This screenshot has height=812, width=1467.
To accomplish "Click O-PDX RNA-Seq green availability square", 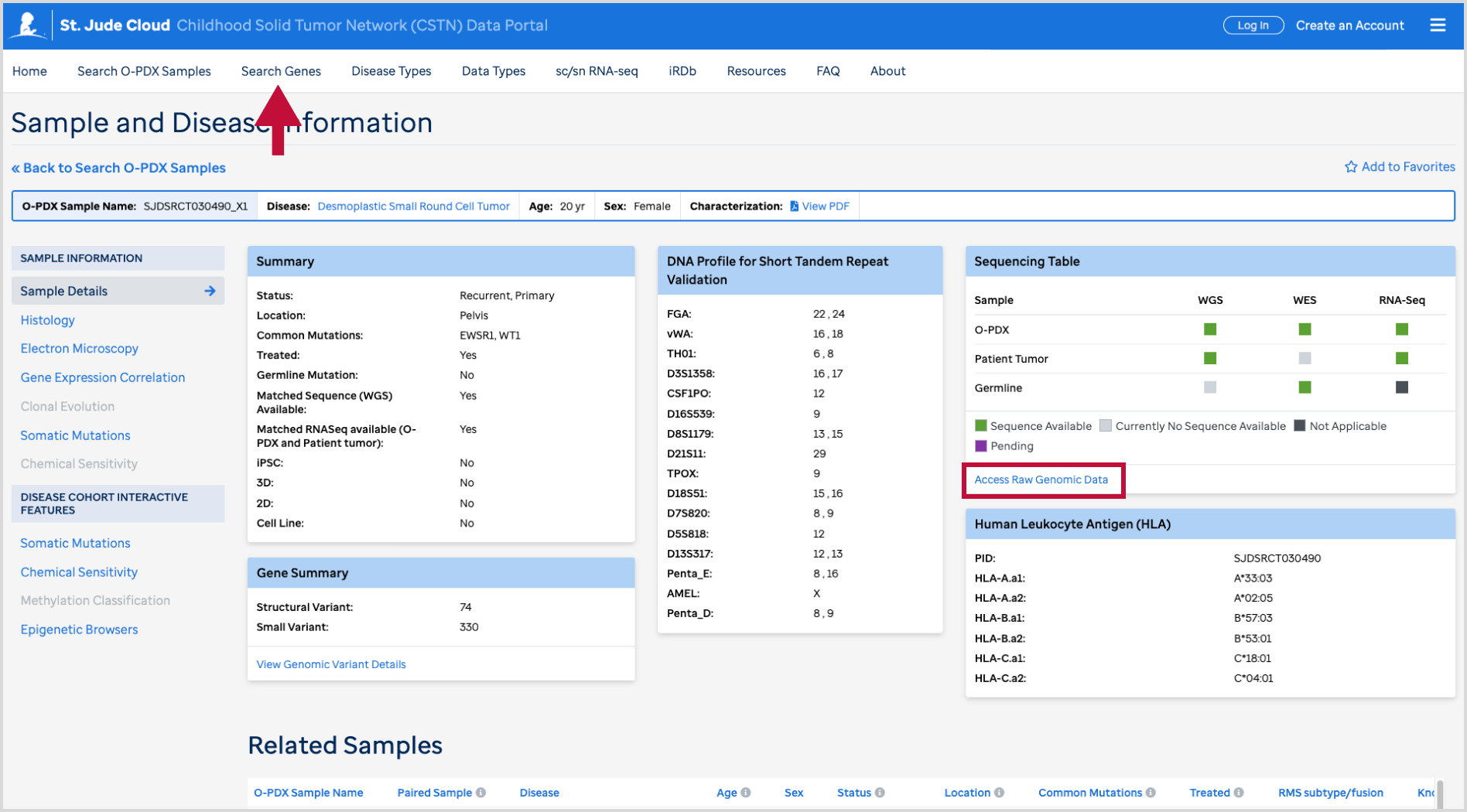I will (1401, 329).
